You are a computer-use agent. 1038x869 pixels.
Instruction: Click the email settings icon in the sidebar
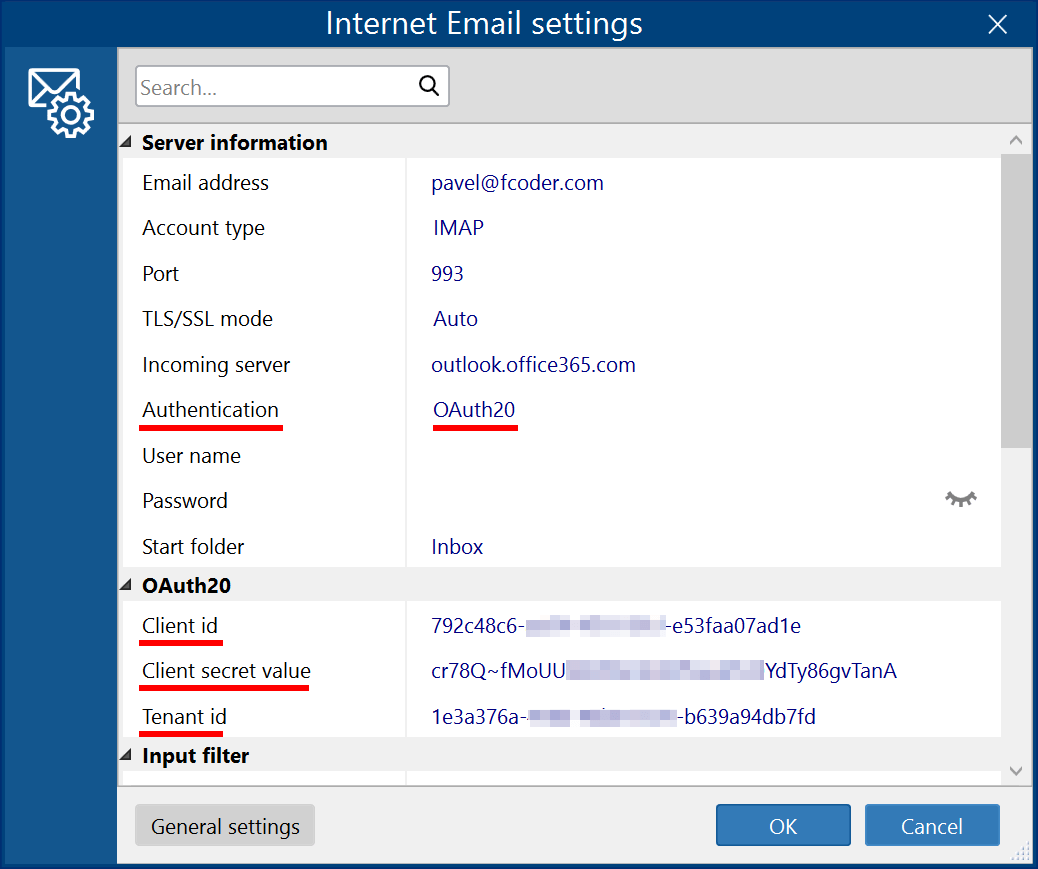tap(59, 101)
